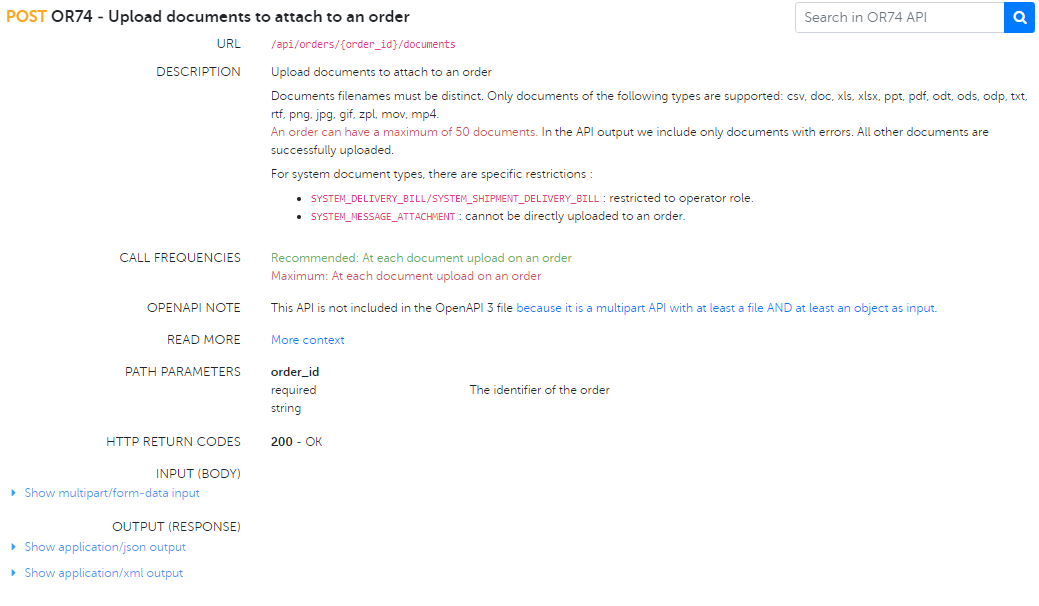The image size is (1039, 606).
Task: Click triangle arrow beside application/json output
Action: click(13, 546)
